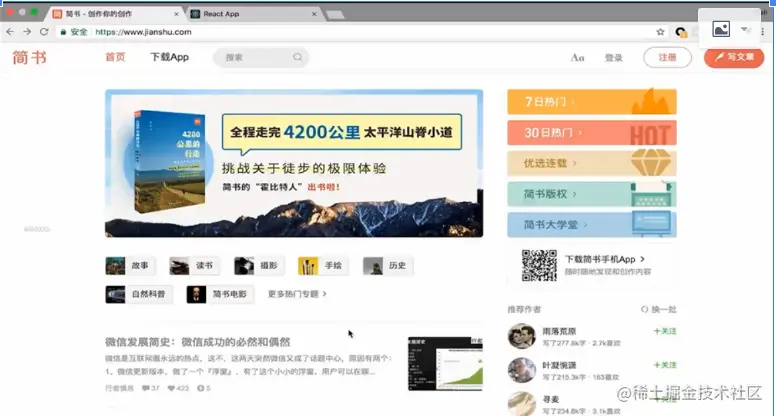Open the WeChat article thumbnail image
776x416 pixels.
445,364
